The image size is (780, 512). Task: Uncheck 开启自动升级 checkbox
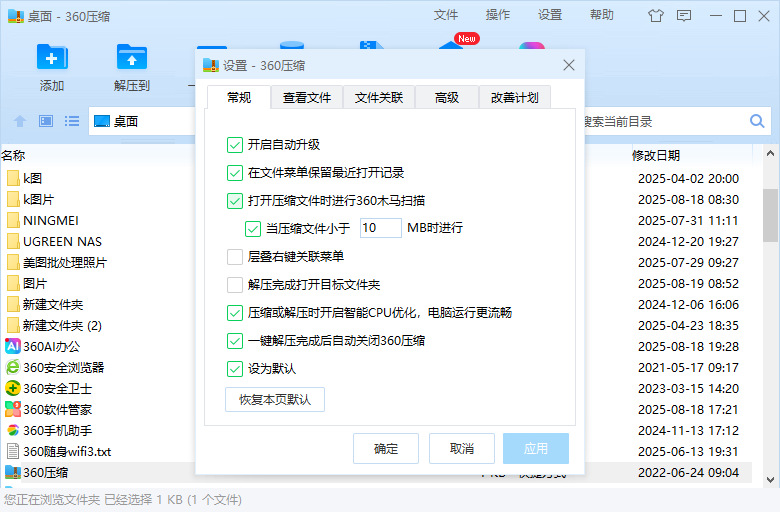[x=236, y=145]
